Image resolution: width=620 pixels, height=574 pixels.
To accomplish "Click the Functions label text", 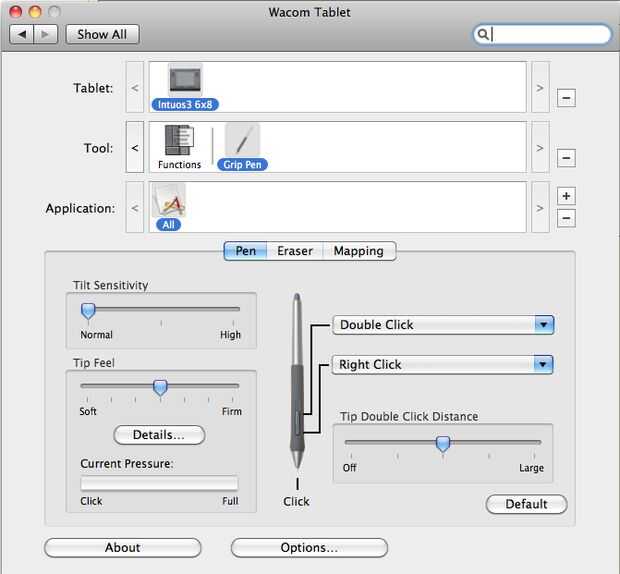I will (x=179, y=164).
